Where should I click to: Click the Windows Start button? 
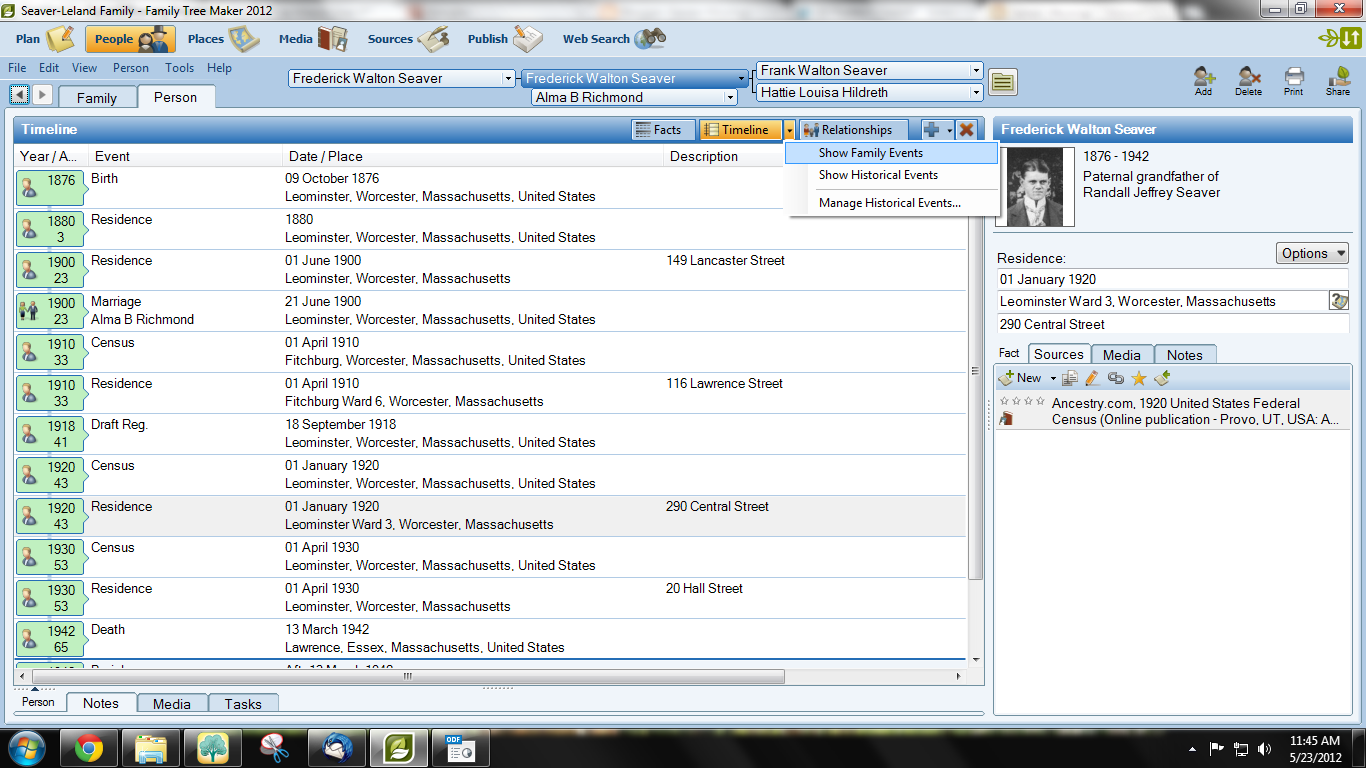coord(27,748)
